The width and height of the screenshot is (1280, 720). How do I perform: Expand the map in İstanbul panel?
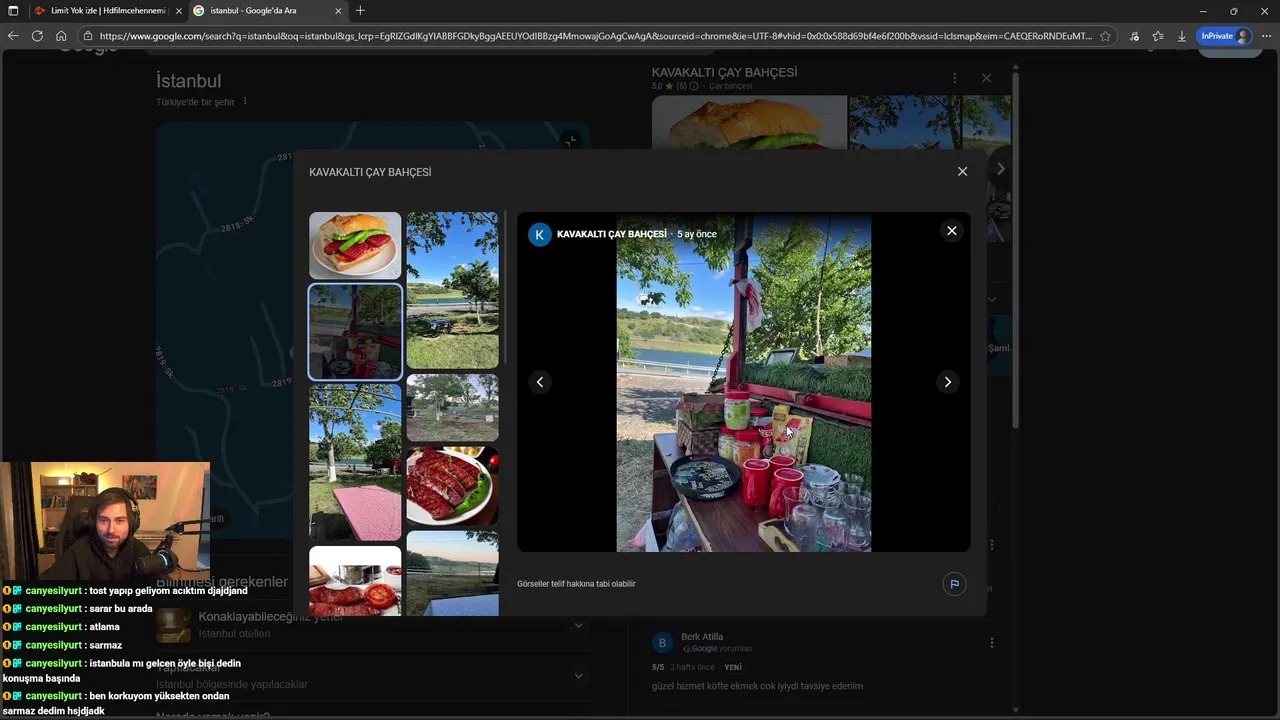pos(570,141)
